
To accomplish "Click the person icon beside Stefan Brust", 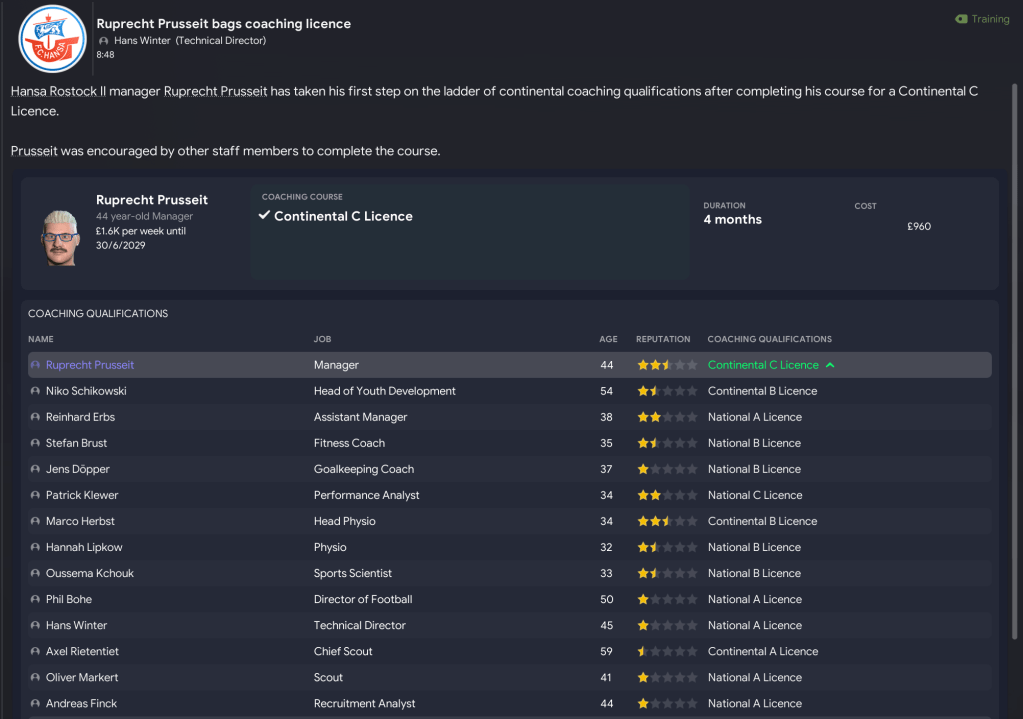I will tap(36, 443).
